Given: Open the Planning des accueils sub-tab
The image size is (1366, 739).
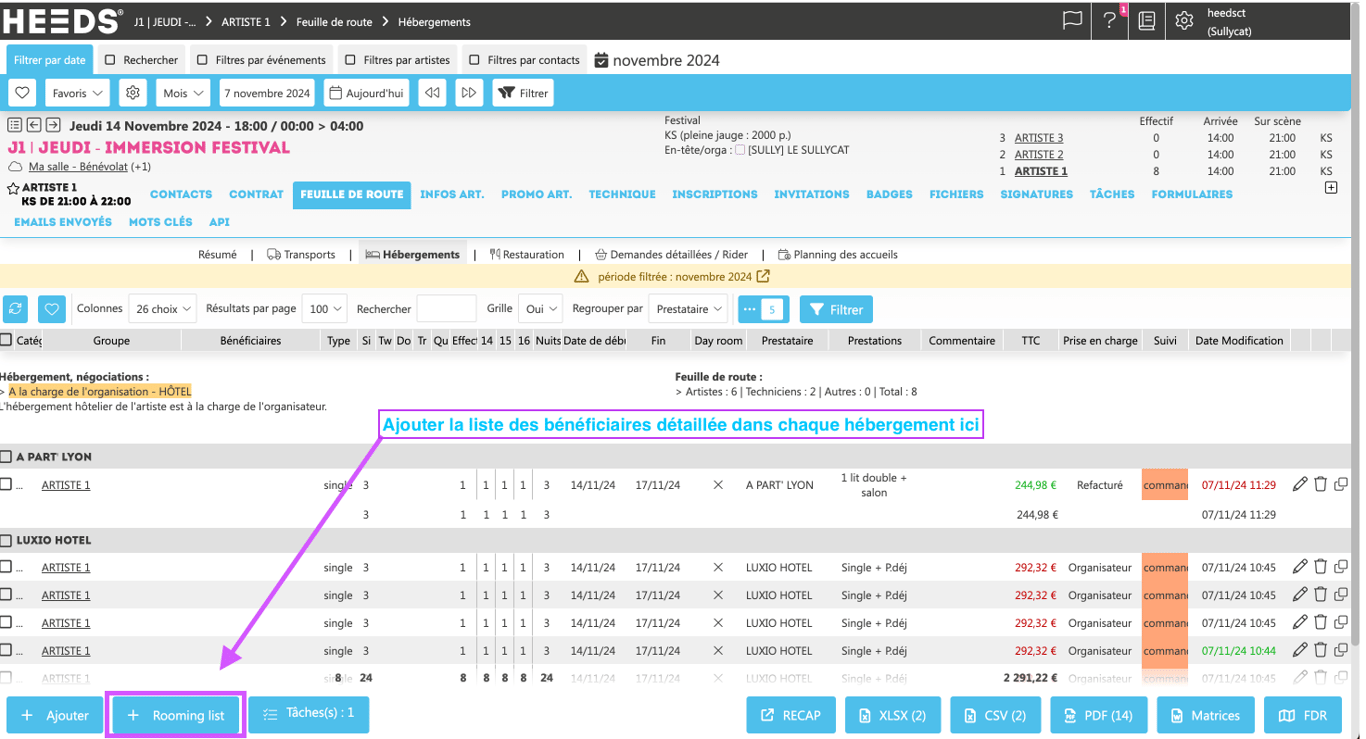Looking at the screenshot, I should coord(838,255).
